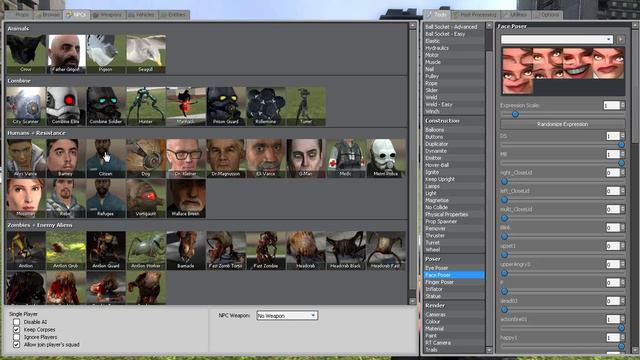Spawn the Antlion Guard NPC

click(x=106, y=250)
